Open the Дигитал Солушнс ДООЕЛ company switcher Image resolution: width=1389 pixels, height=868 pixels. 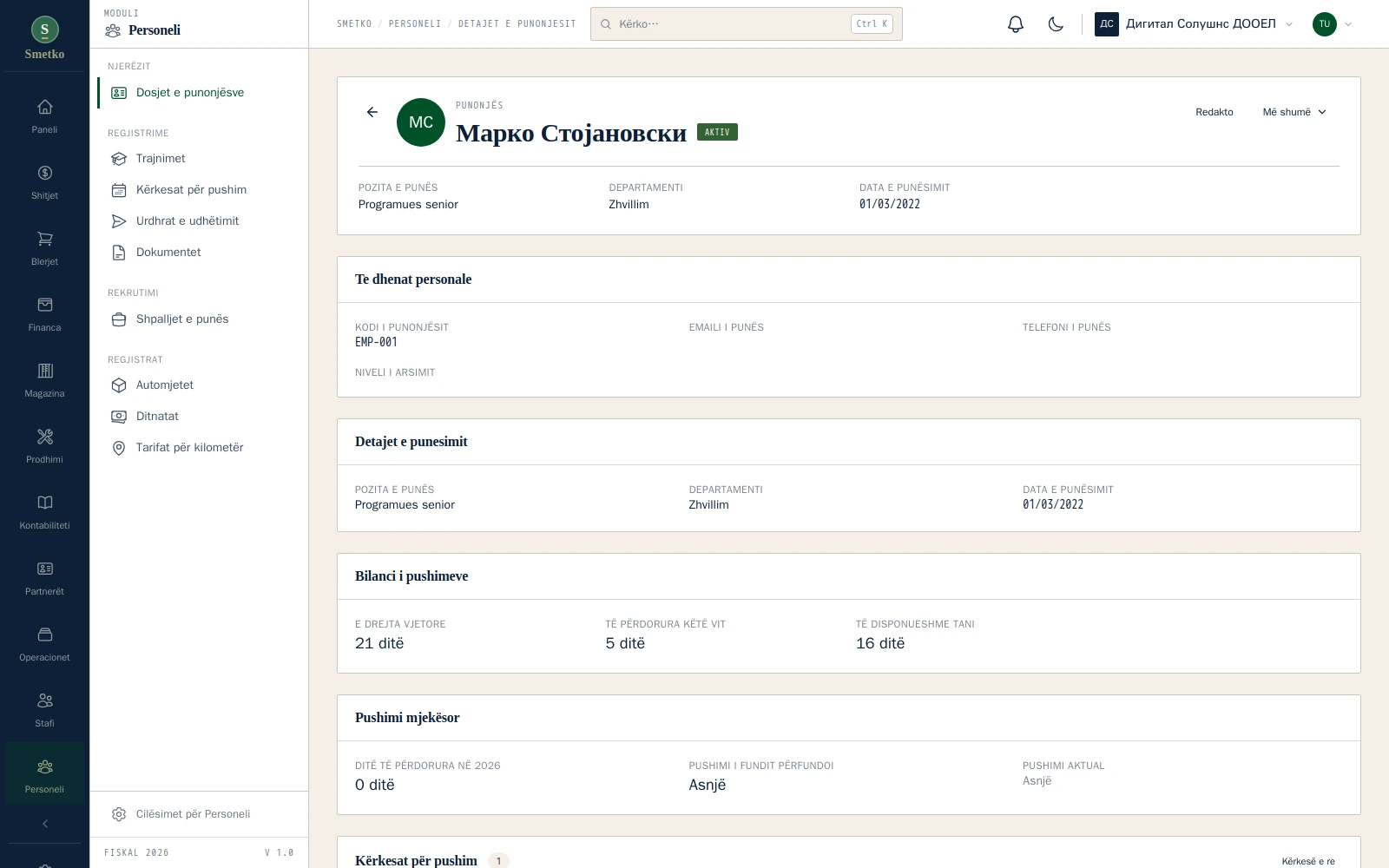[1194, 24]
